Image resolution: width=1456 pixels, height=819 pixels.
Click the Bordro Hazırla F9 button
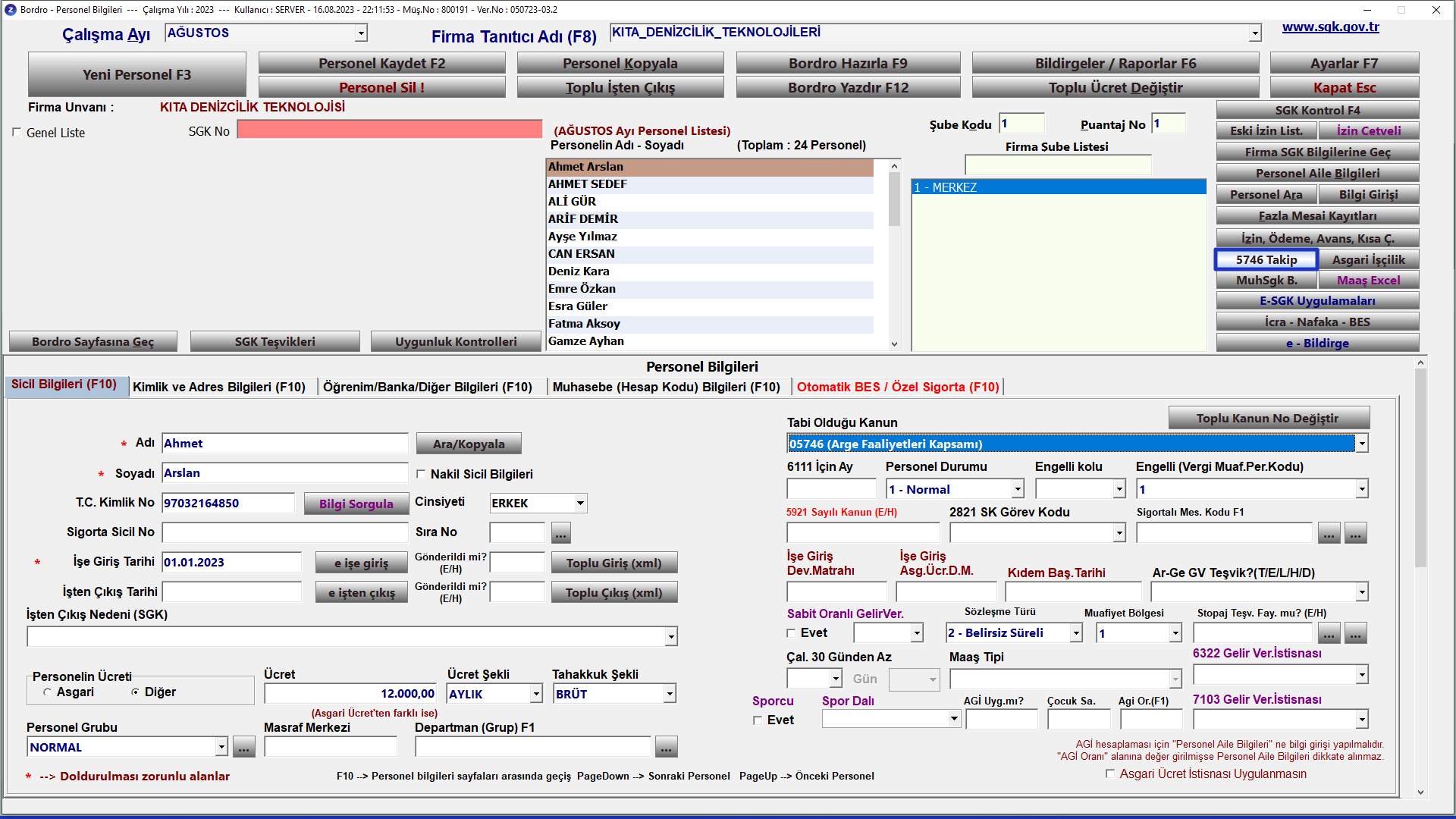[848, 63]
